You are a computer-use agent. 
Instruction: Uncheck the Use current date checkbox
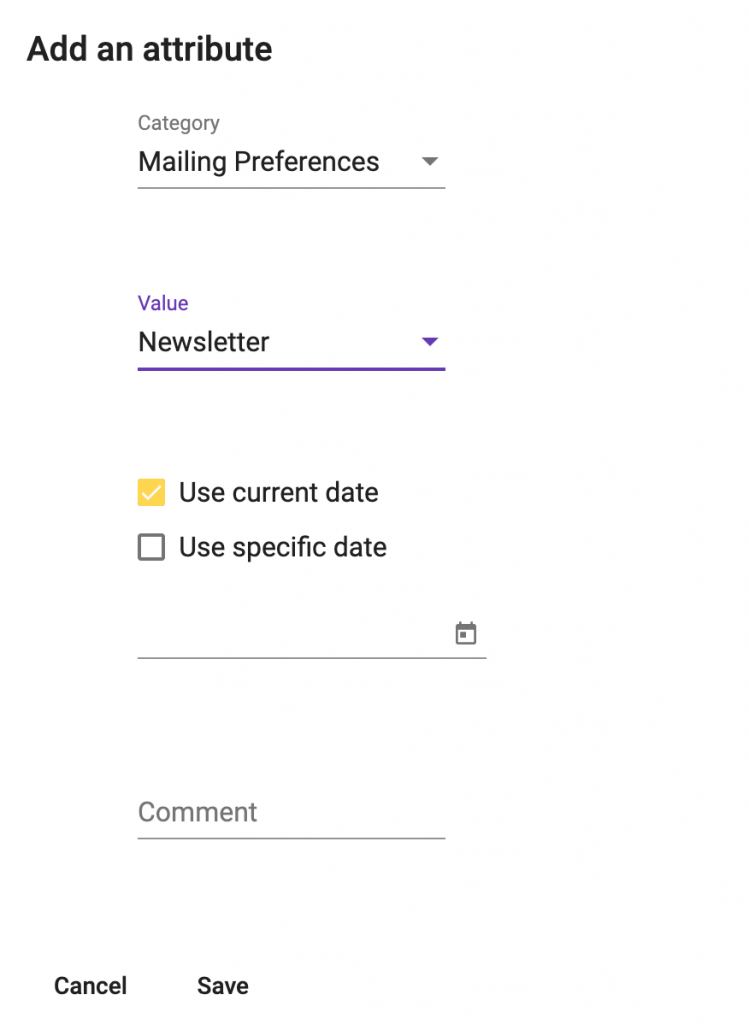[x=151, y=492]
